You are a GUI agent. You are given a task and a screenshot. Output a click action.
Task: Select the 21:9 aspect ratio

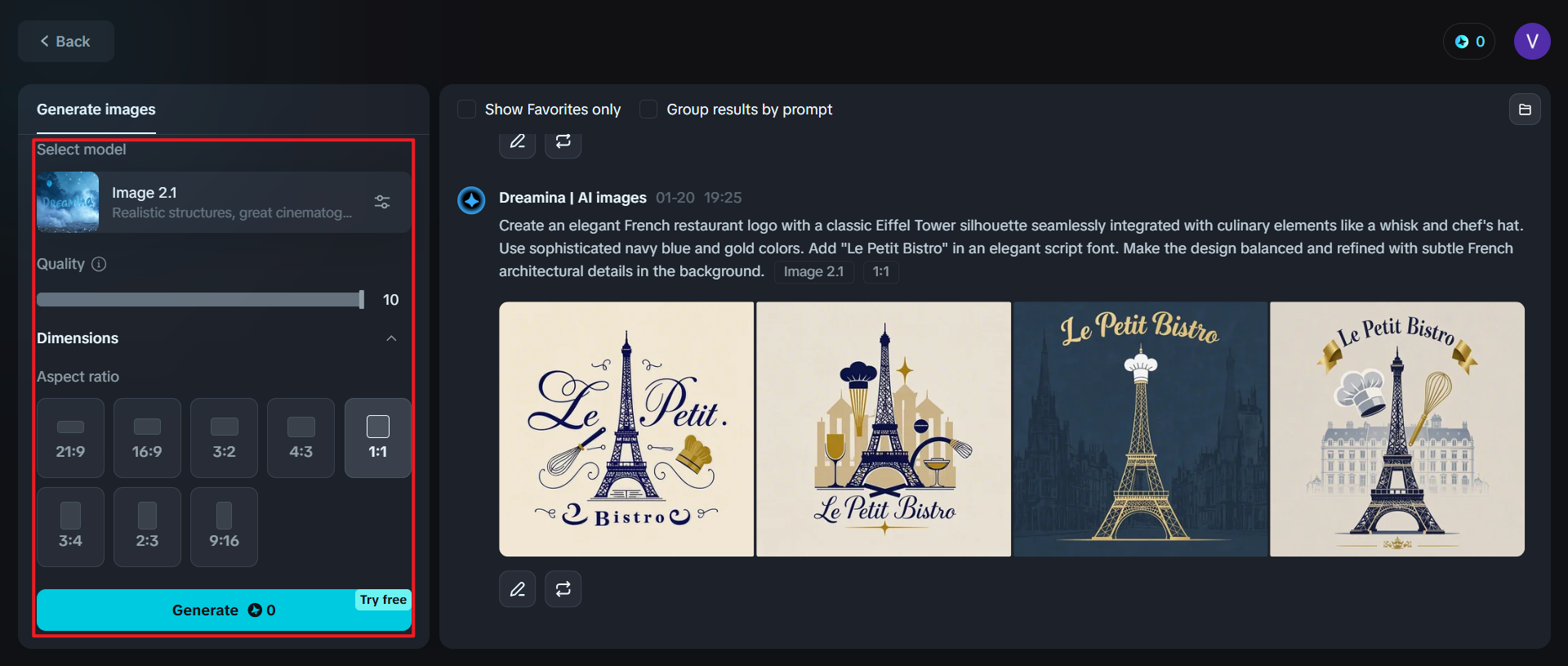pyautogui.click(x=70, y=438)
